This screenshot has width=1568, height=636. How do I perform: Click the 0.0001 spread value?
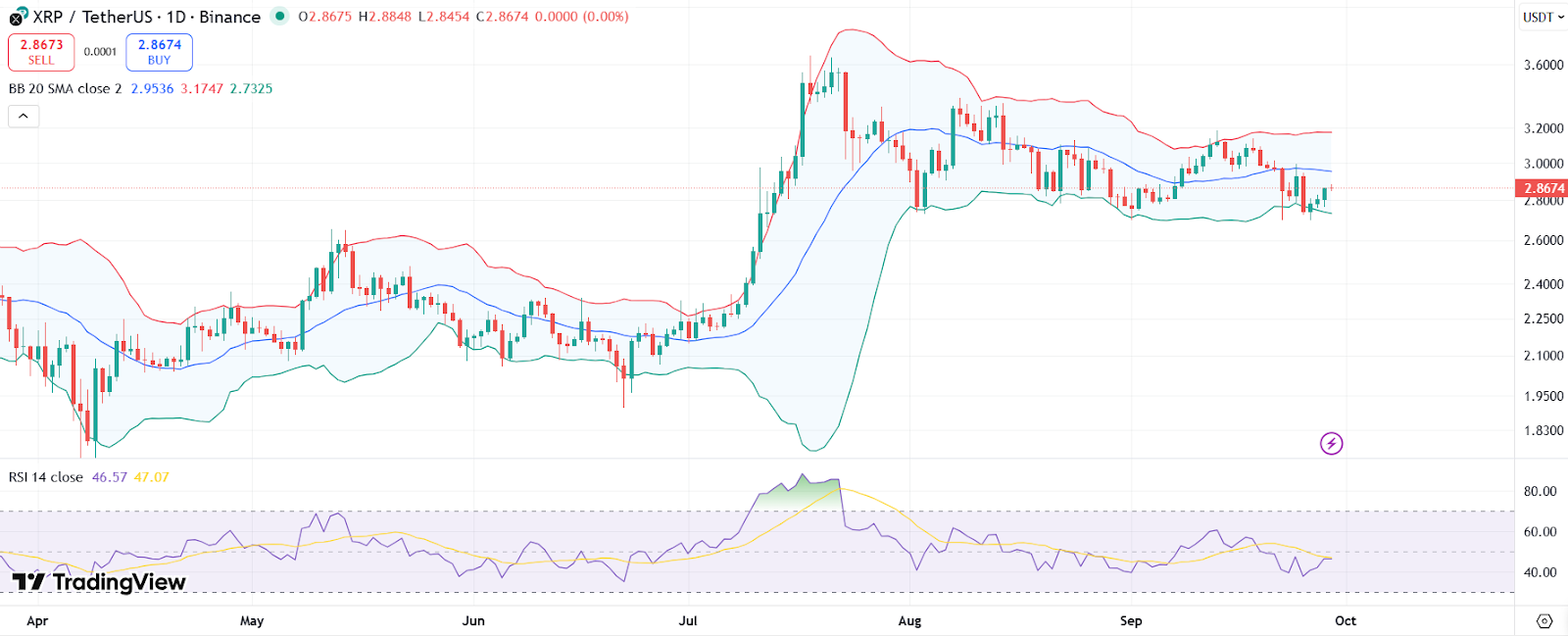(x=100, y=52)
